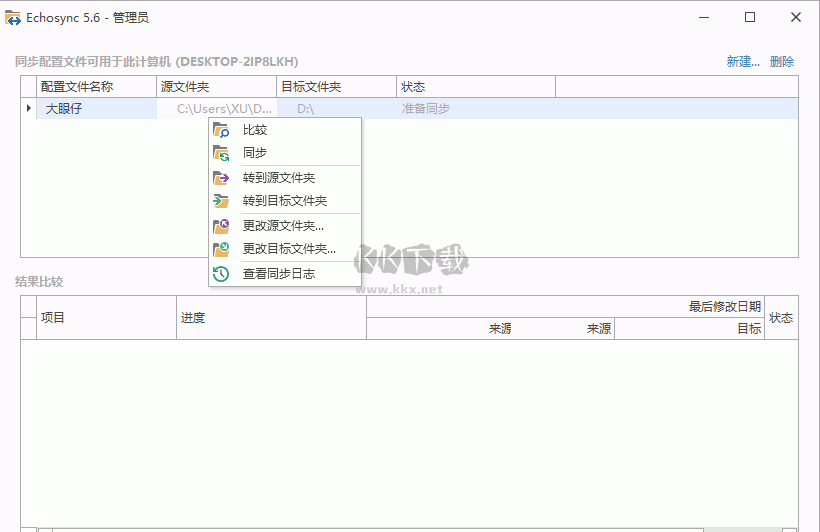Close the Echosync window
820x532 pixels.
tap(796, 17)
